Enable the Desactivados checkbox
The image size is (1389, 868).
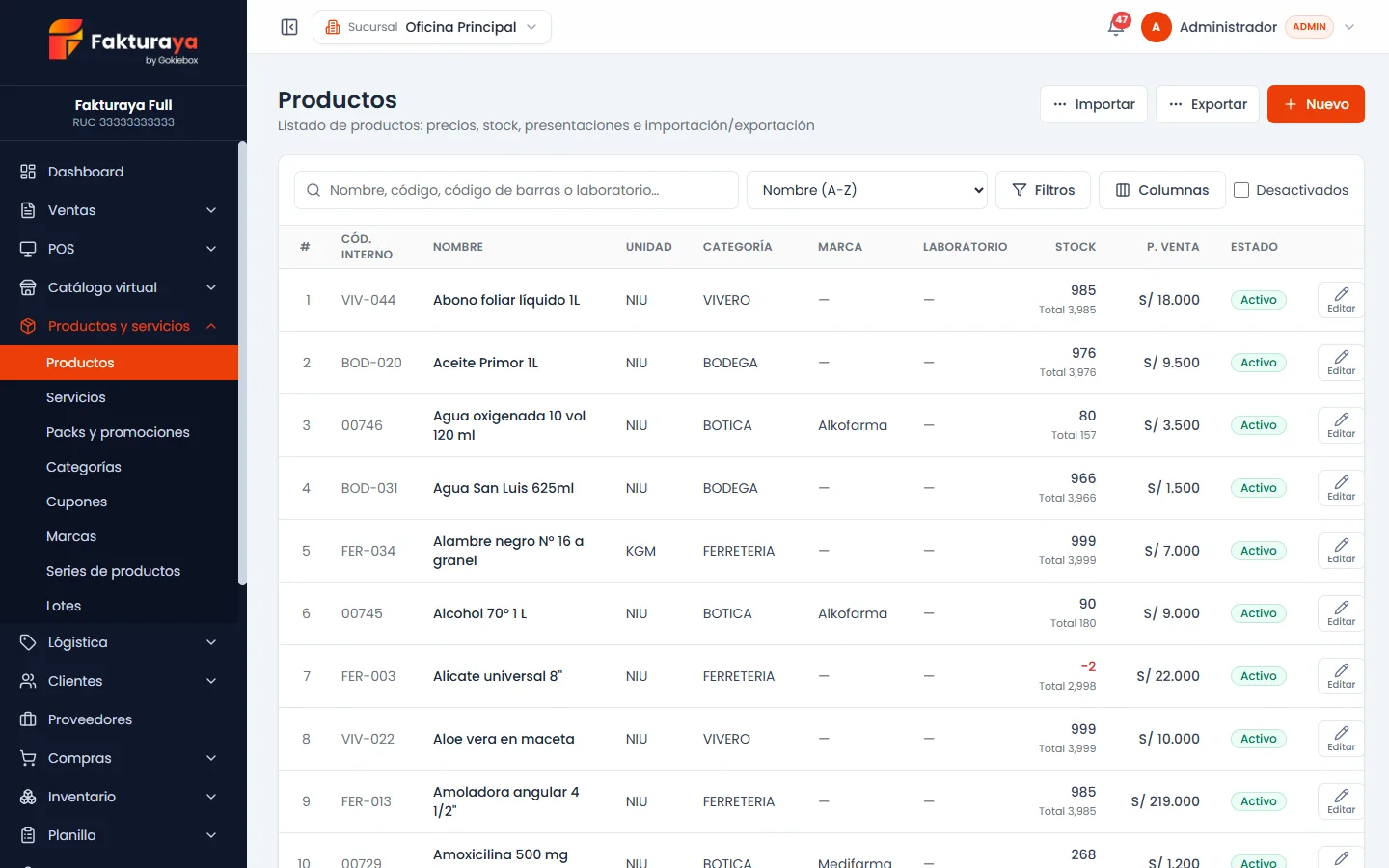pos(1241,190)
